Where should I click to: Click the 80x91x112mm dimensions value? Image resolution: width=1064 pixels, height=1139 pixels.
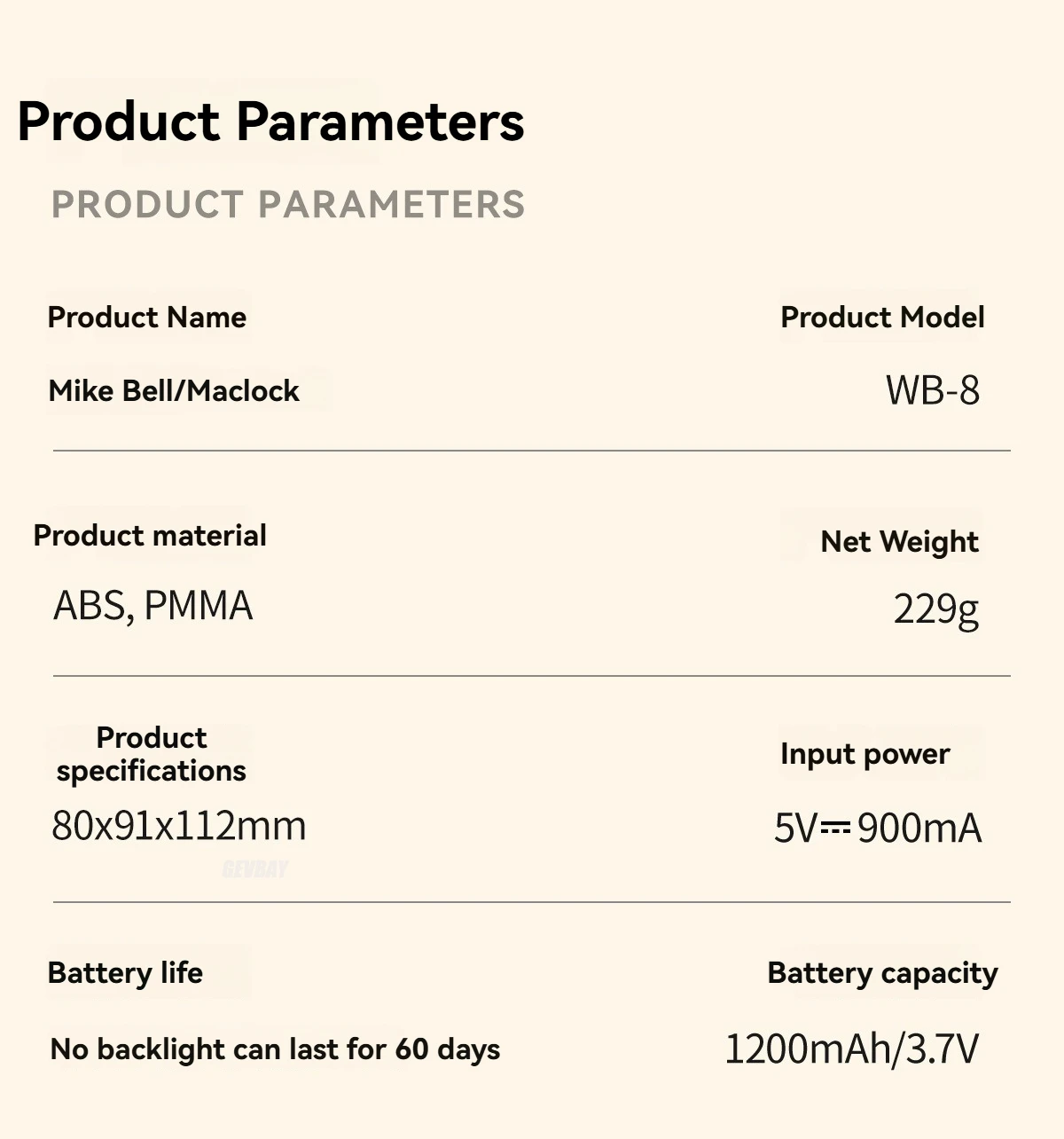pyautogui.click(x=179, y=826)
